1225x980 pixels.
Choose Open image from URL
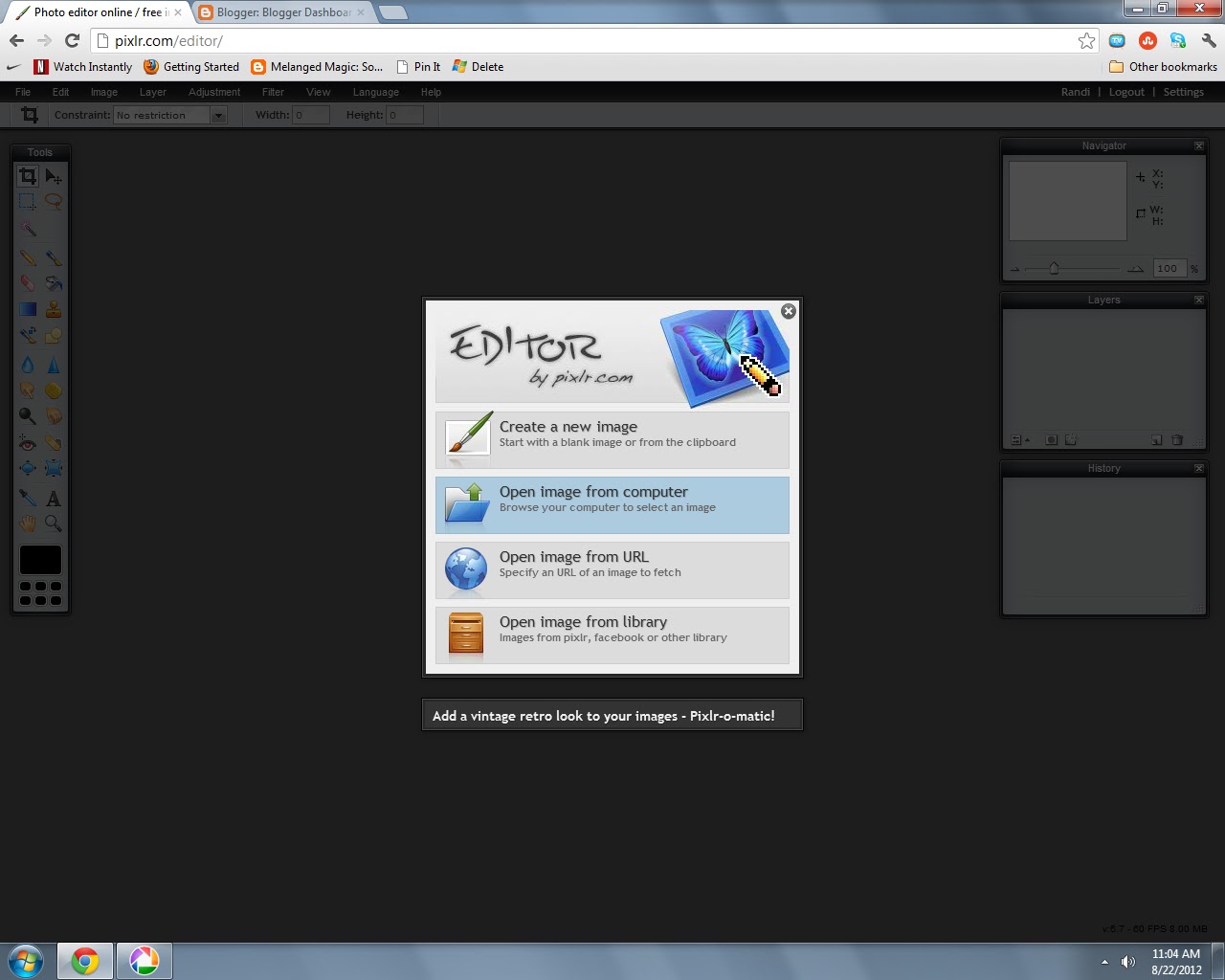coord(612,570)
